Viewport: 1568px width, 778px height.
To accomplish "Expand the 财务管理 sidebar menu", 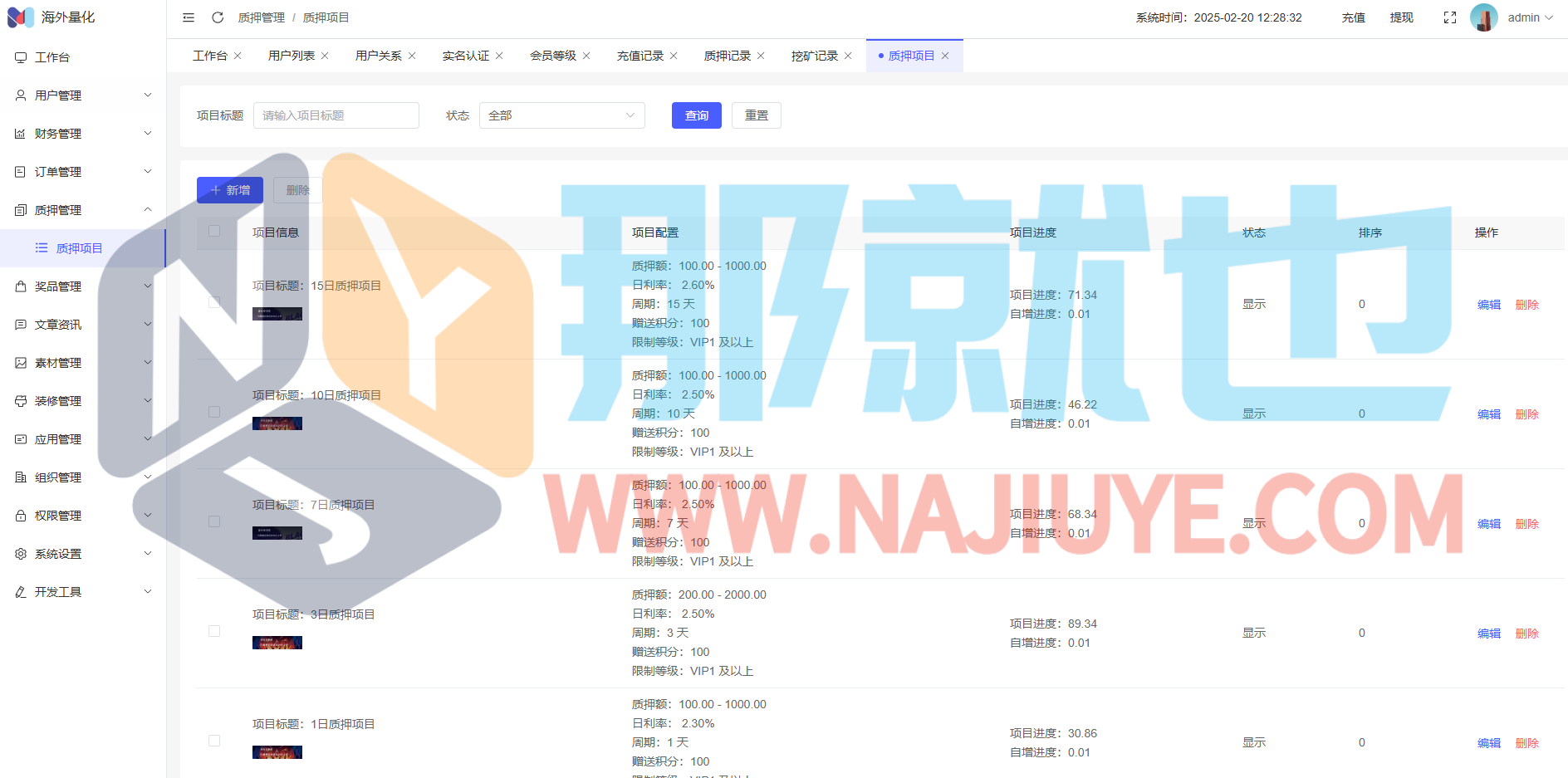I will tap(83, 134).
